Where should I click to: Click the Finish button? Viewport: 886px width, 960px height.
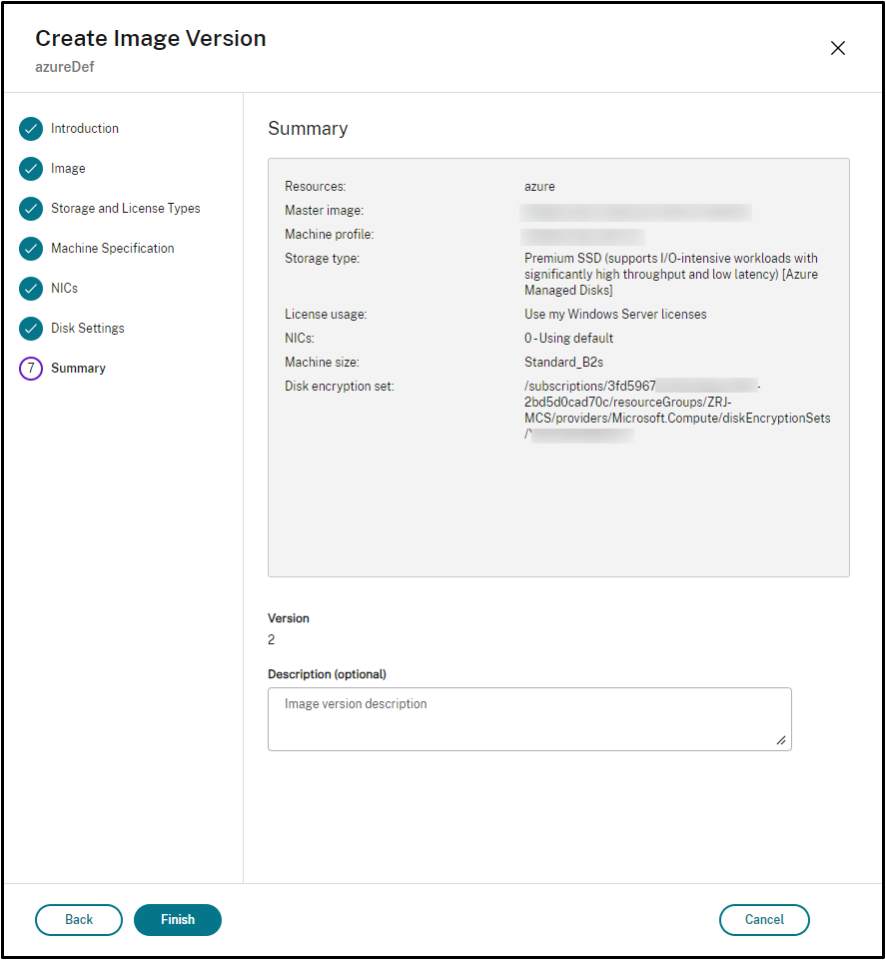tap(178, 920)
